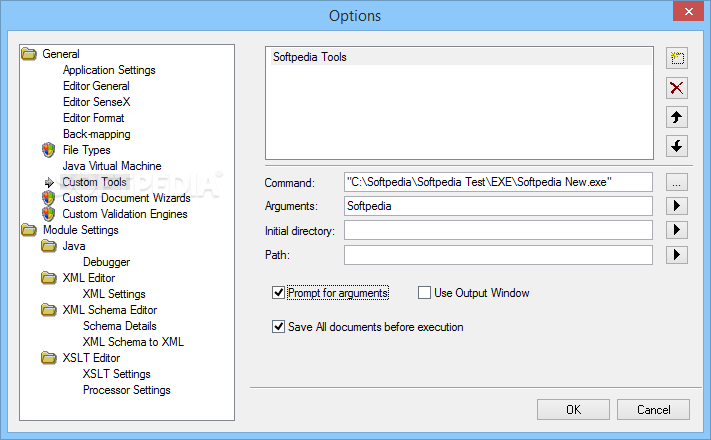Click the shield icon beside File Types
This screenshot has width=711, height=440.
tap(49, 150)
